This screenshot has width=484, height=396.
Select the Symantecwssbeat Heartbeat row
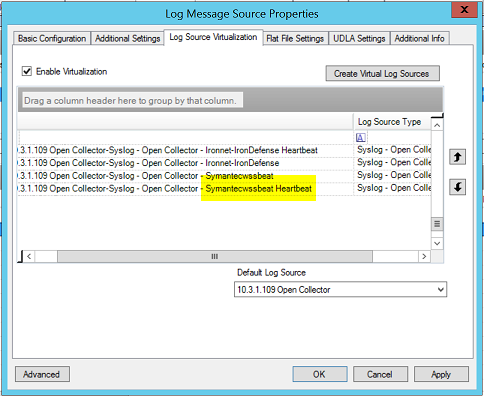224,189
